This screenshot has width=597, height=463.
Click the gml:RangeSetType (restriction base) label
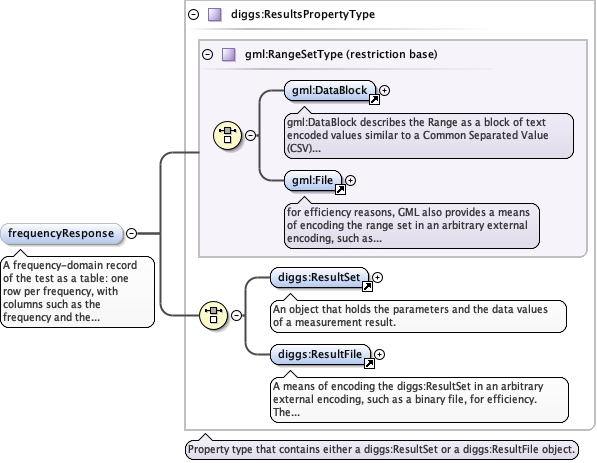pos(341,54)
